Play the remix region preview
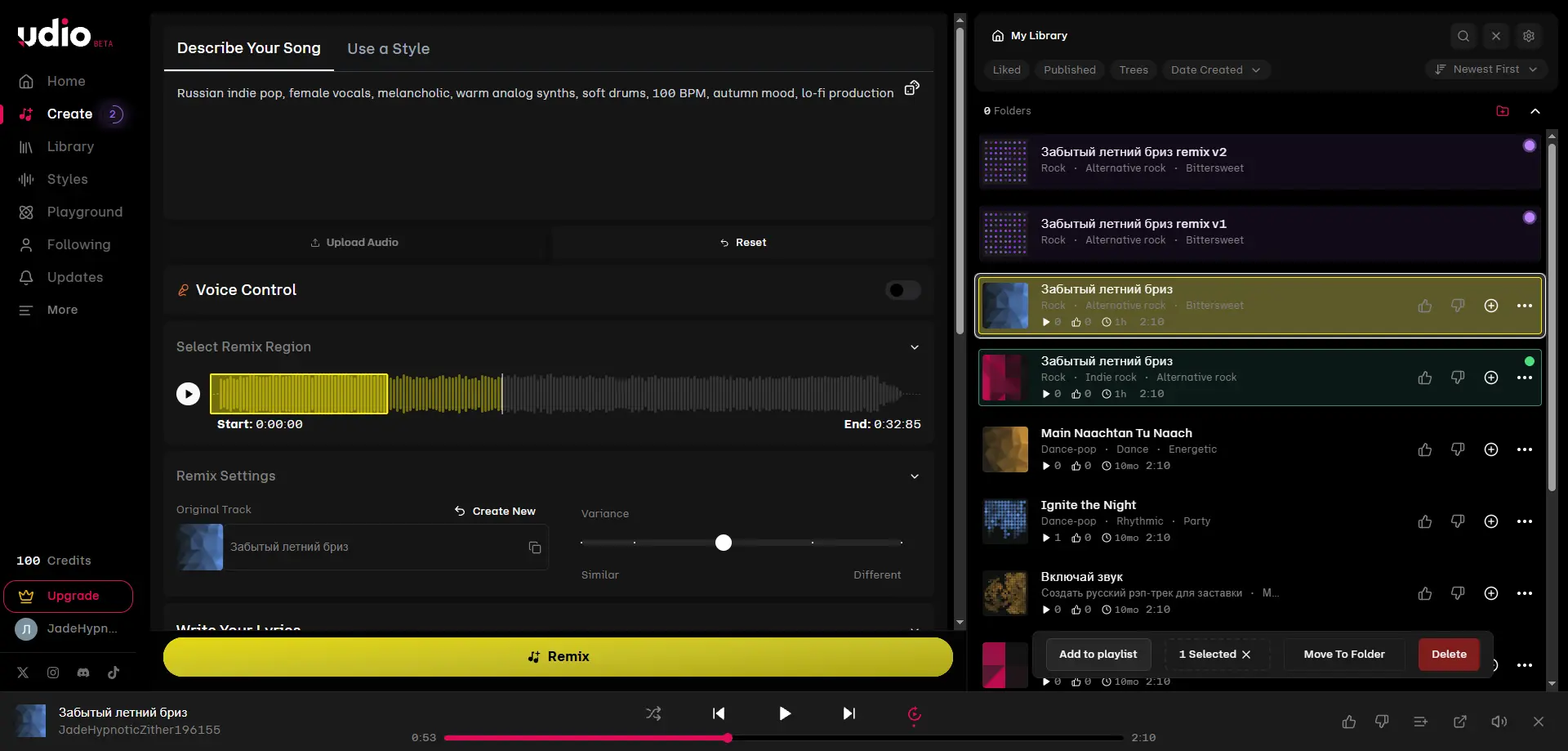This screenshot has width=1568, height=751. click(x=188, y=394)
